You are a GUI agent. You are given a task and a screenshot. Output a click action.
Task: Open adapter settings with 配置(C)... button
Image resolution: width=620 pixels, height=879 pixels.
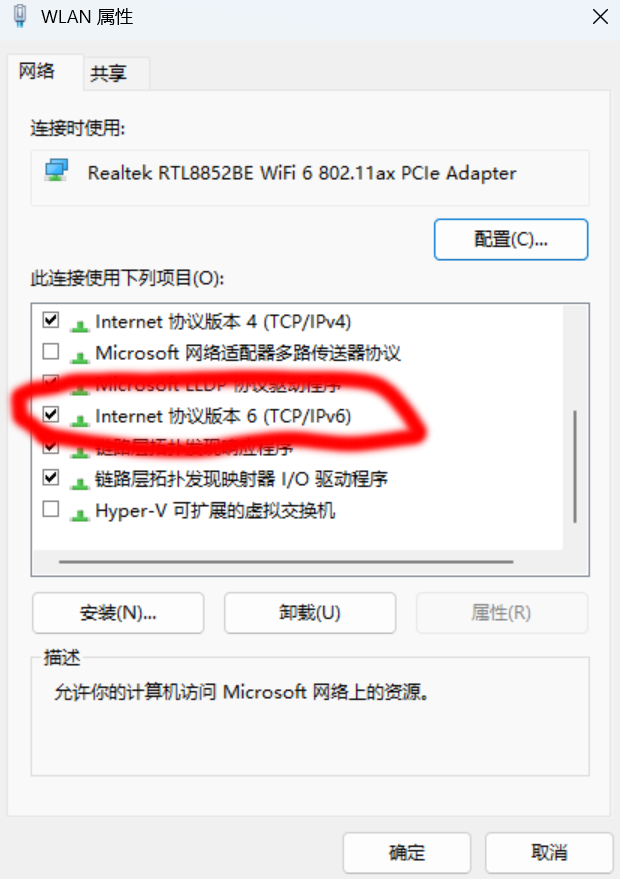511,239
